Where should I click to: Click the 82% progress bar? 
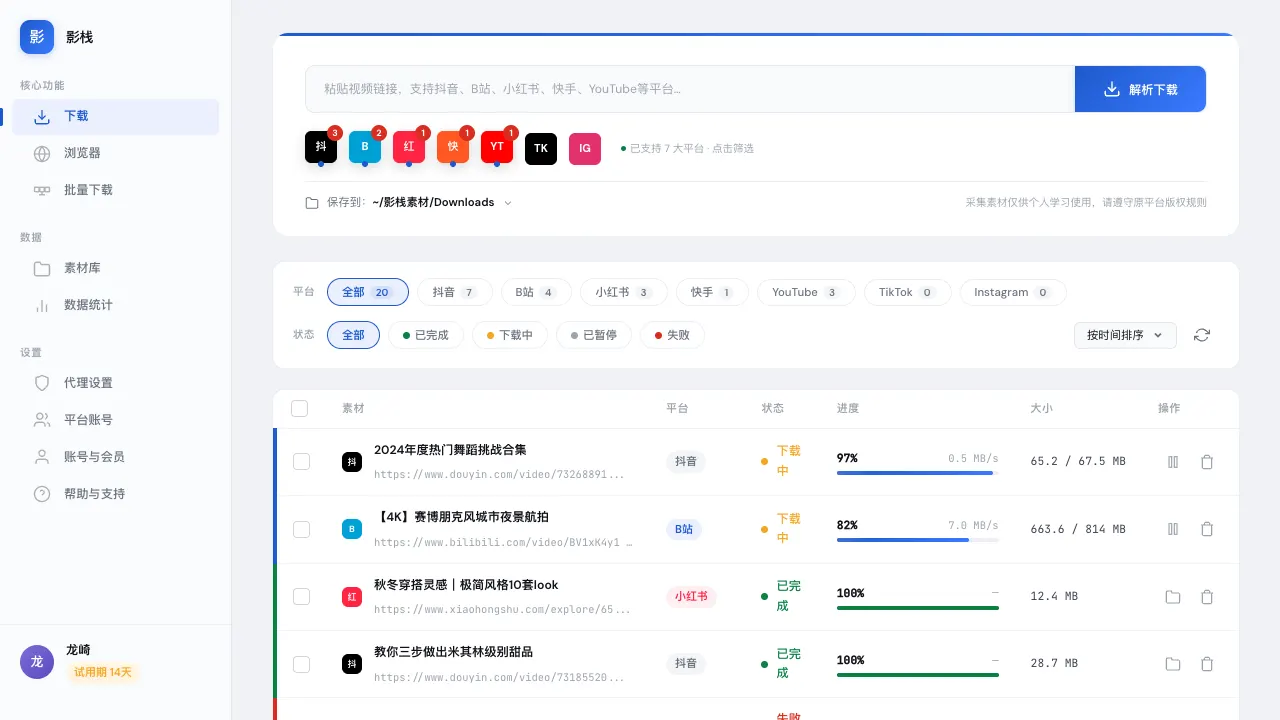(x=918, y=540)
